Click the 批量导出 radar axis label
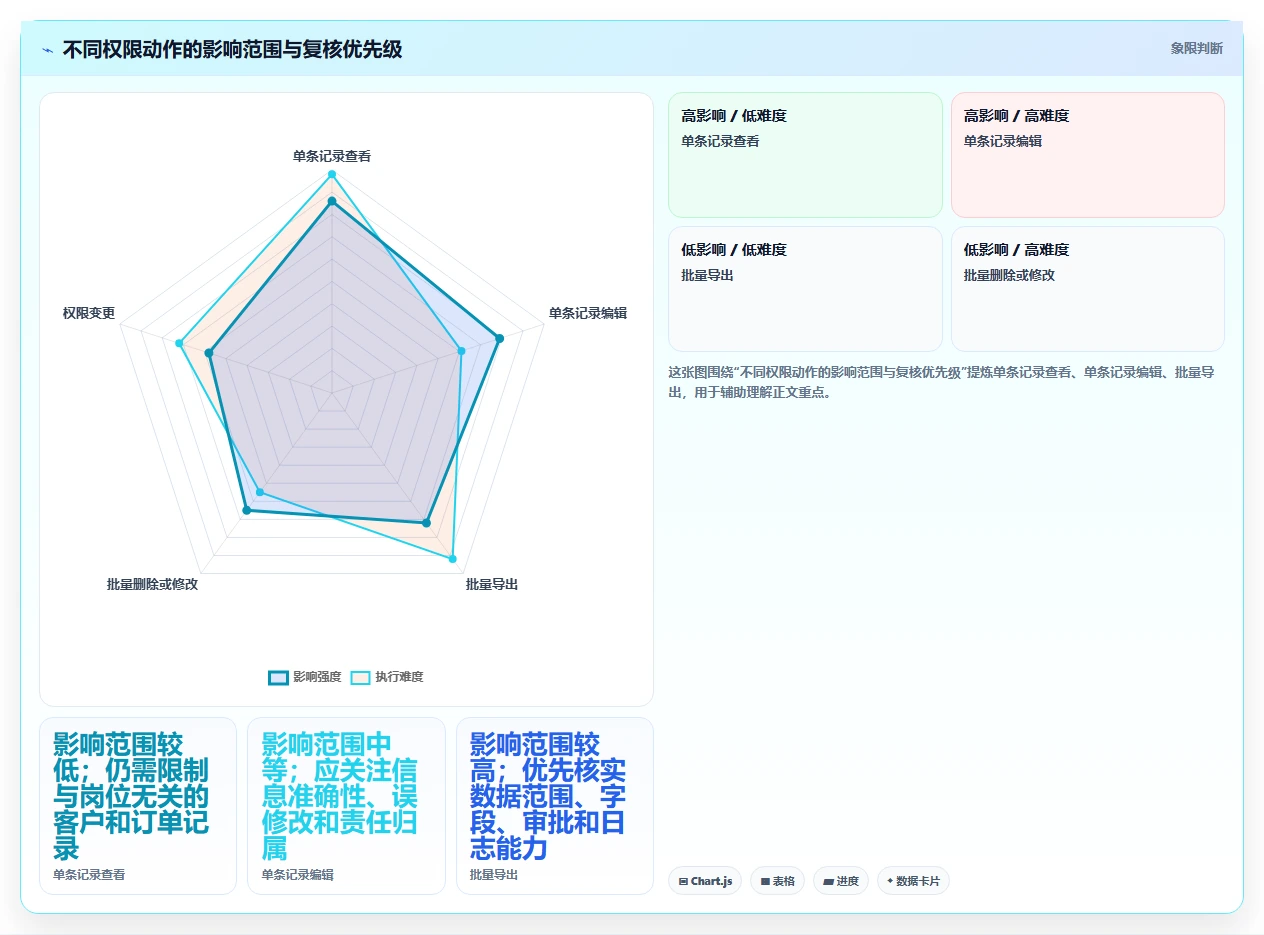Screen dimensions: 1264x935 tap(492, 584)
